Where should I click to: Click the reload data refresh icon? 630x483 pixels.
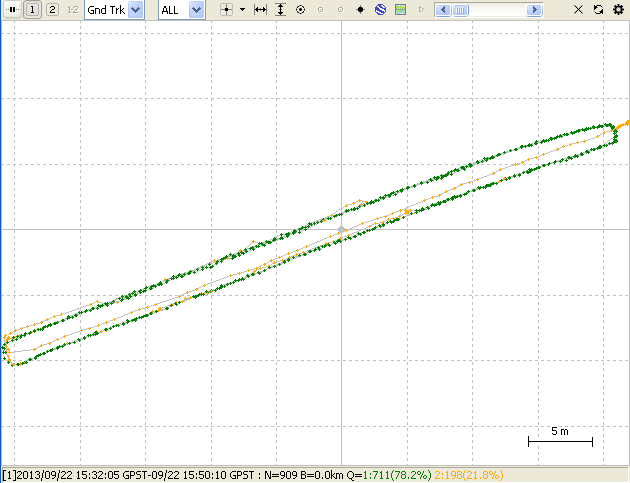(599, 10)
